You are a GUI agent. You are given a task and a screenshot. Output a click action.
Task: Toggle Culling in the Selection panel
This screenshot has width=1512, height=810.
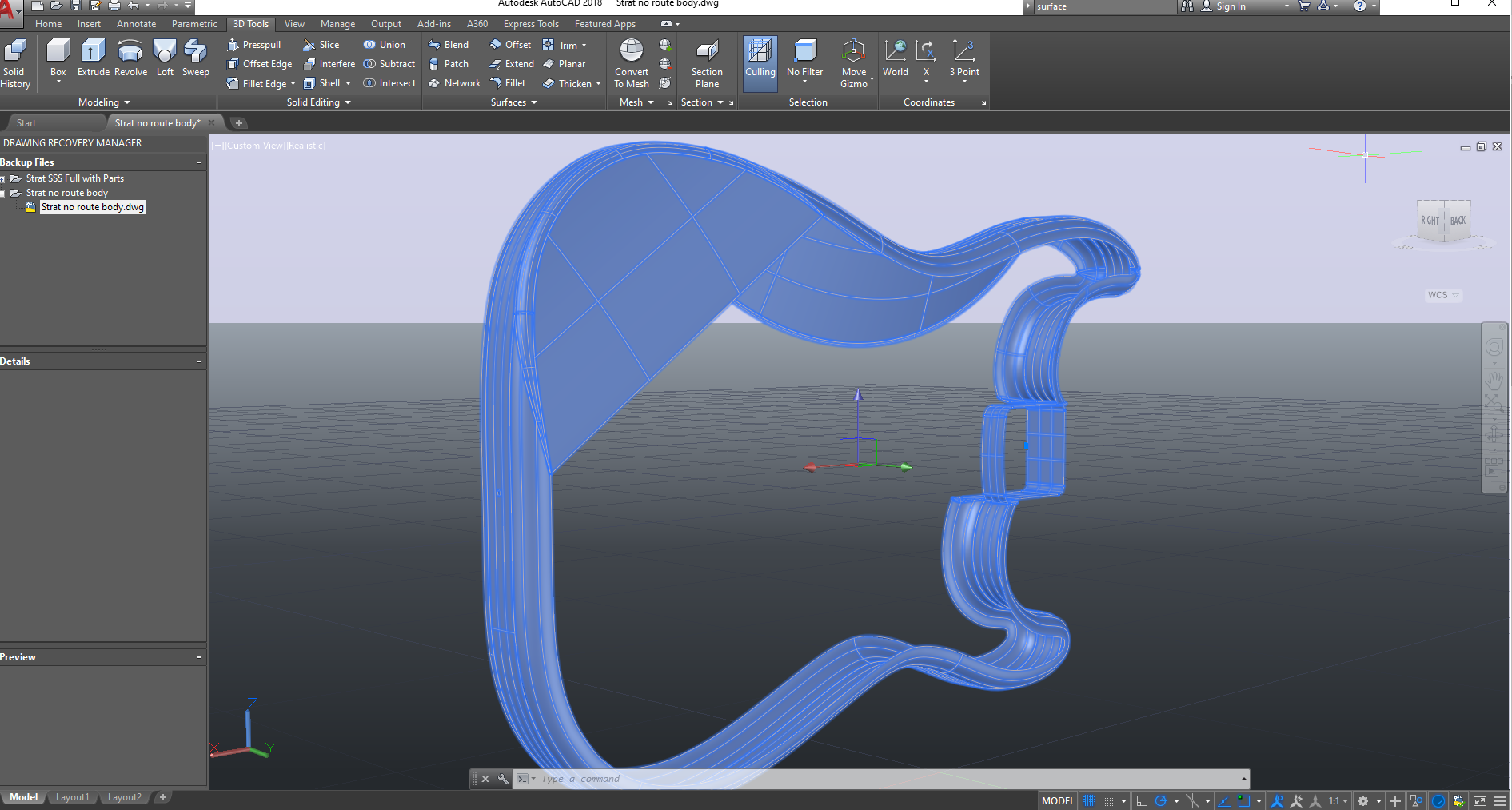tap(760, 62)
